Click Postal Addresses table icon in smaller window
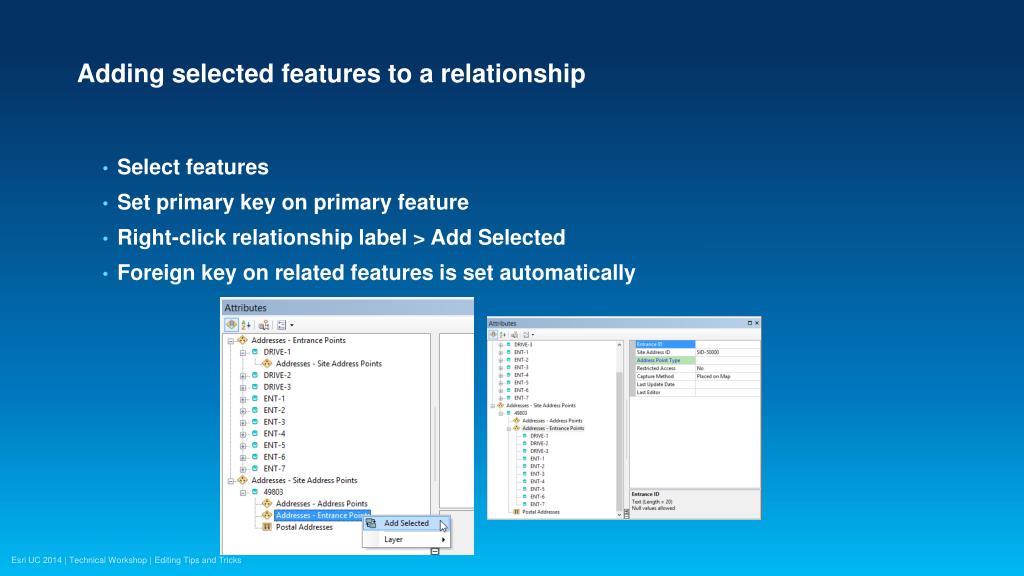The height and width of the screenshot is (576, 1024). (516, 512)
